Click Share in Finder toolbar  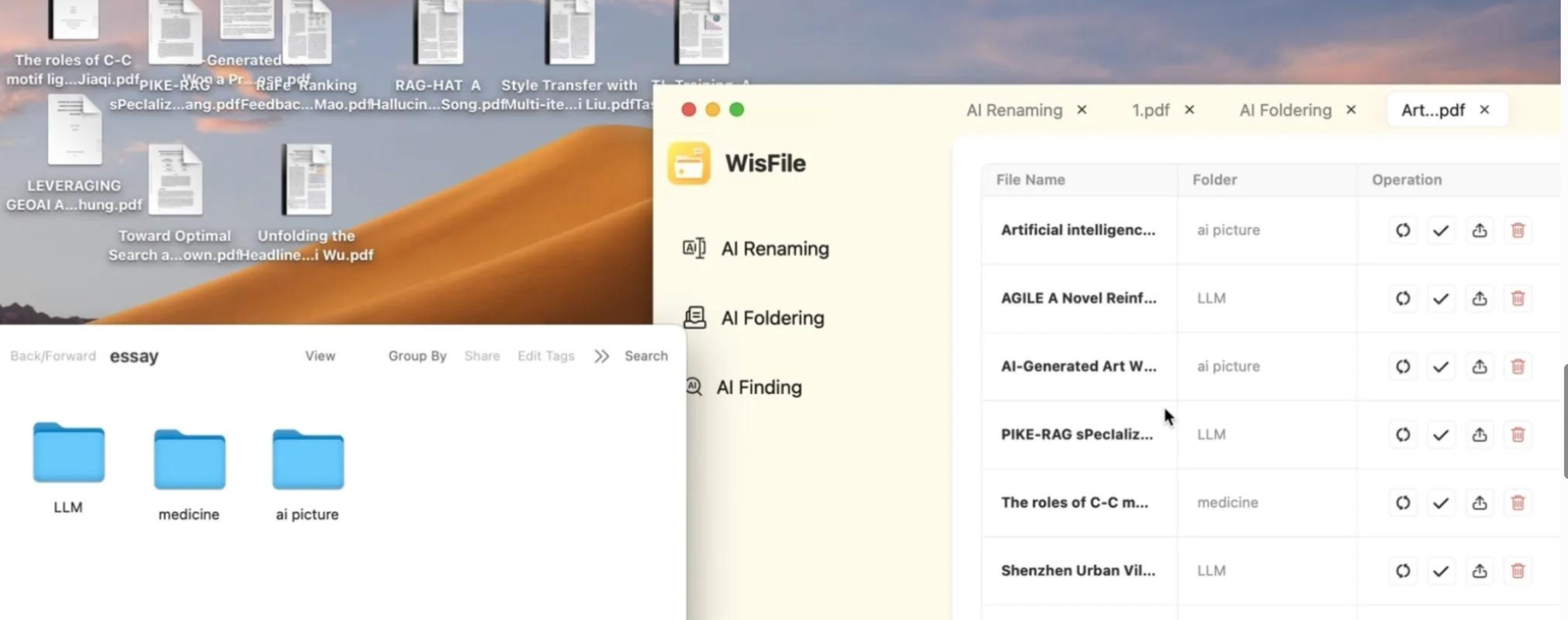[x=482, y=356]
